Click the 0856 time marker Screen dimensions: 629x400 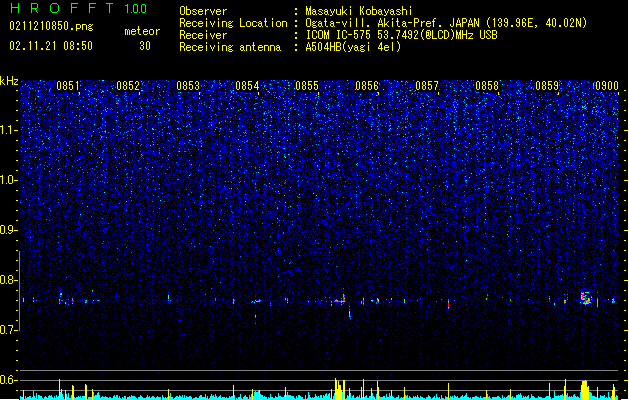(x=367, y=85)
